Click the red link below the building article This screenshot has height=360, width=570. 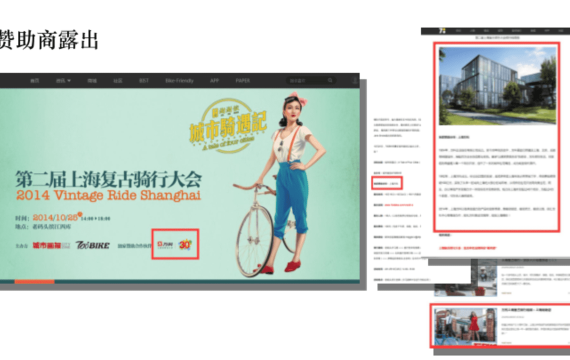pos(467,248)
